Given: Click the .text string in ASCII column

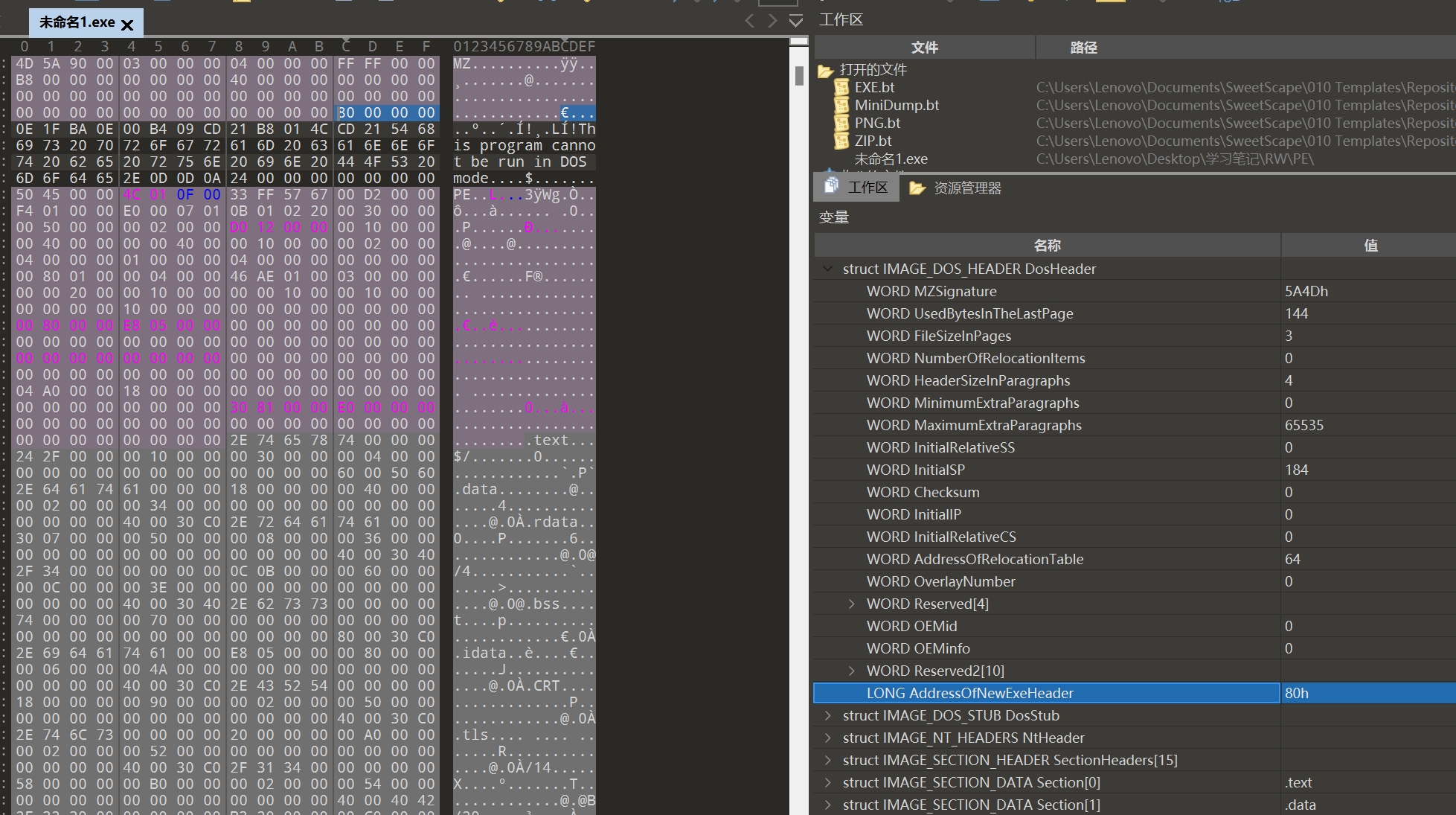Looking at the screenshot, I should 547,440.
